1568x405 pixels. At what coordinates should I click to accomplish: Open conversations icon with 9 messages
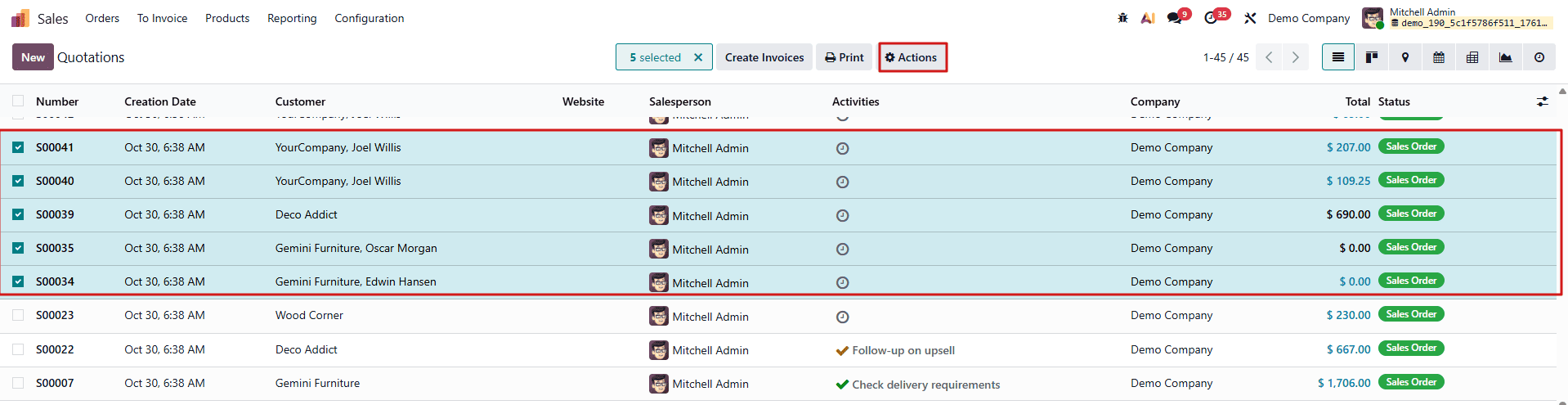pos(1175,18)
